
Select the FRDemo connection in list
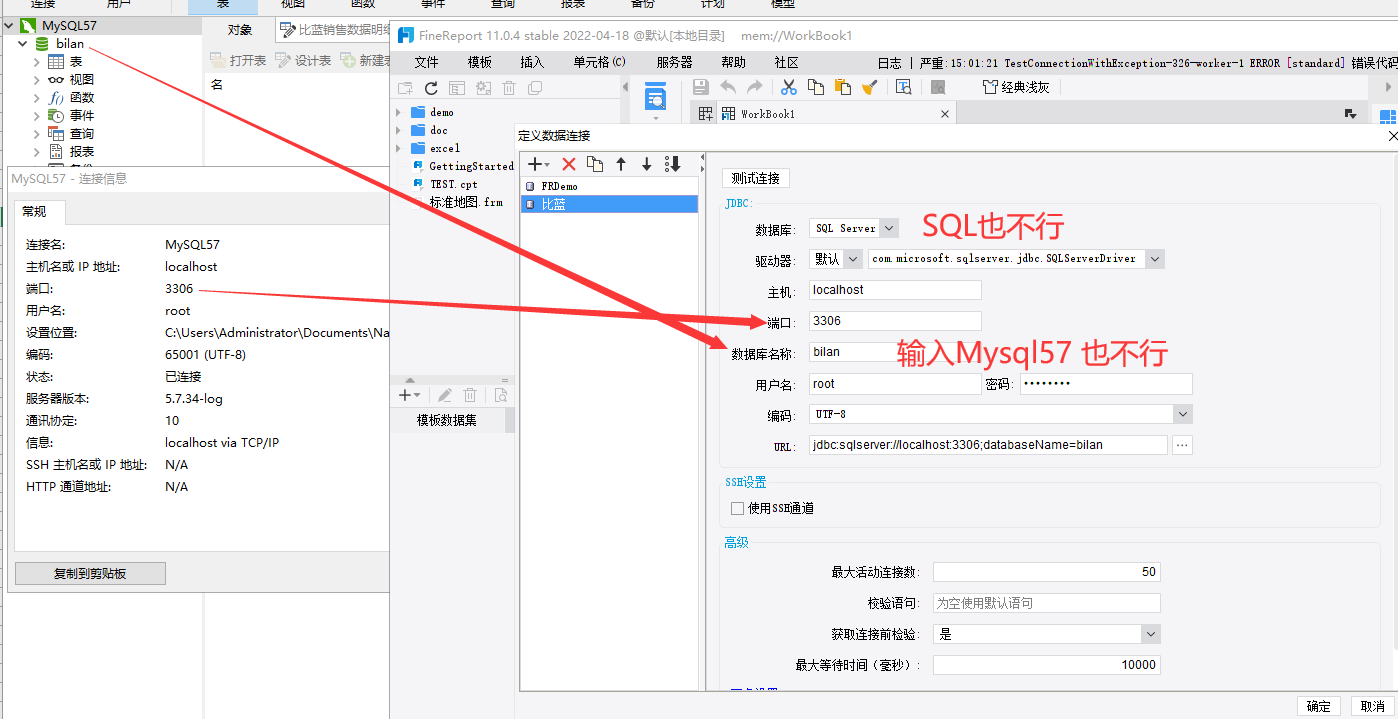pos(610,186)
